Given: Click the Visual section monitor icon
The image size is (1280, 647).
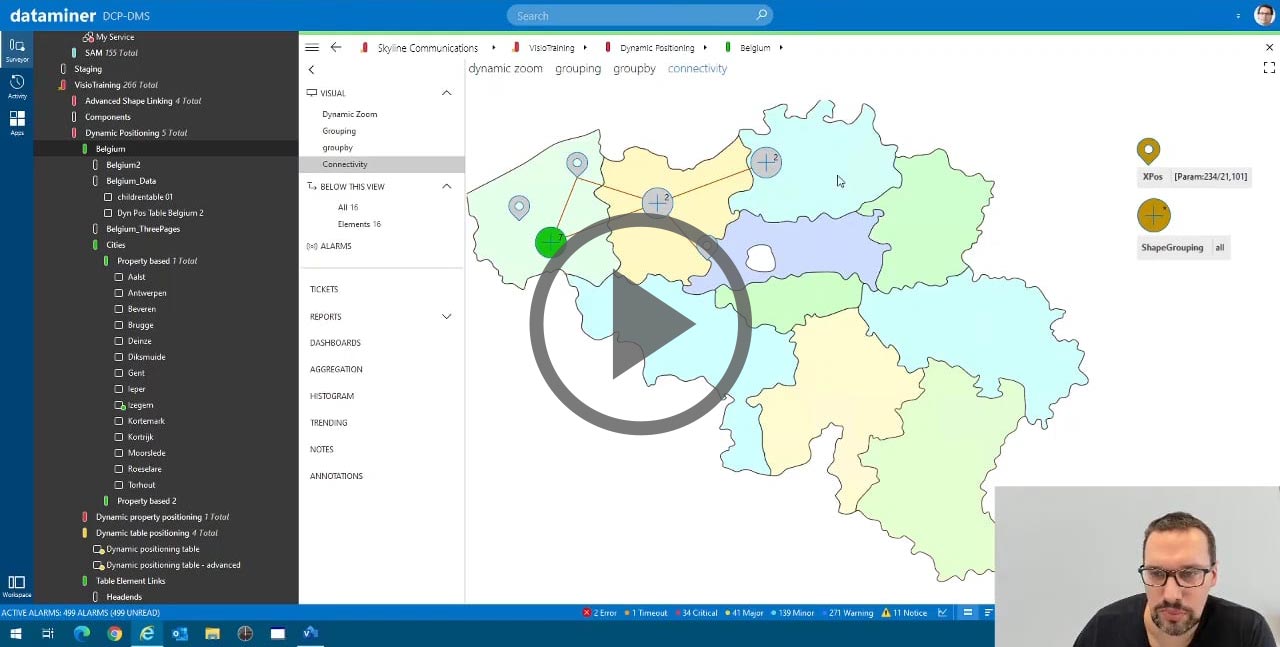Looking at the screenshot, I should click(313, 92).
